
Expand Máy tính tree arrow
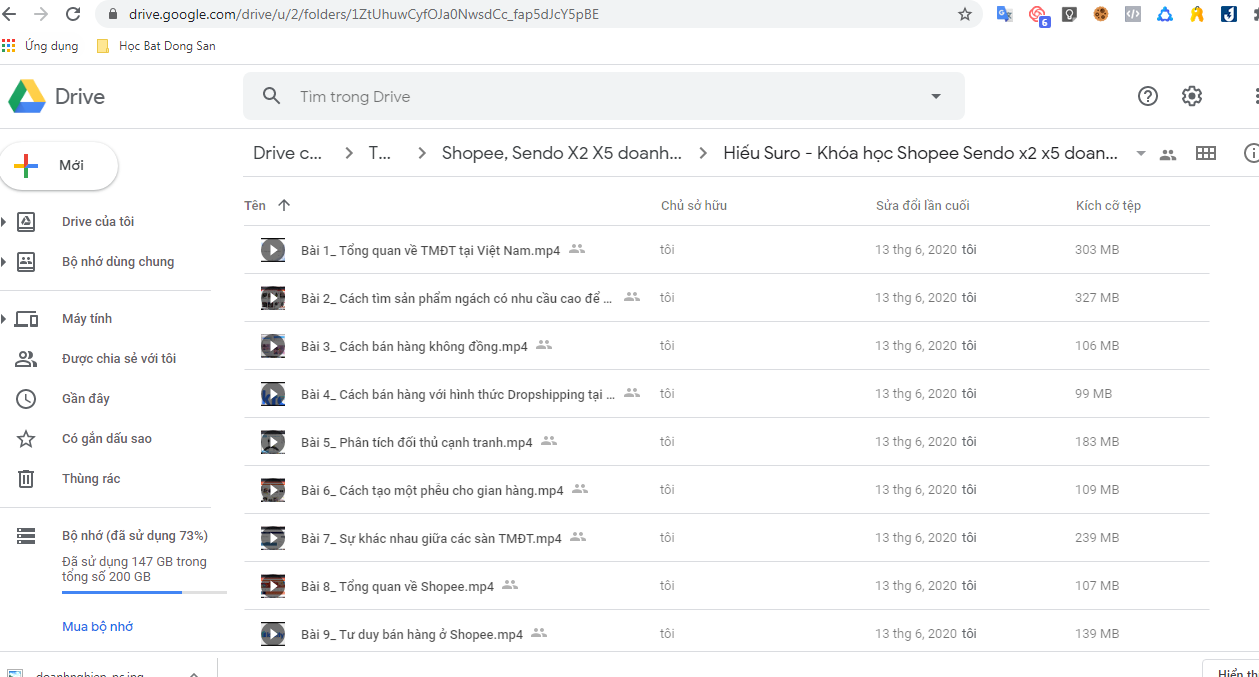4,319
